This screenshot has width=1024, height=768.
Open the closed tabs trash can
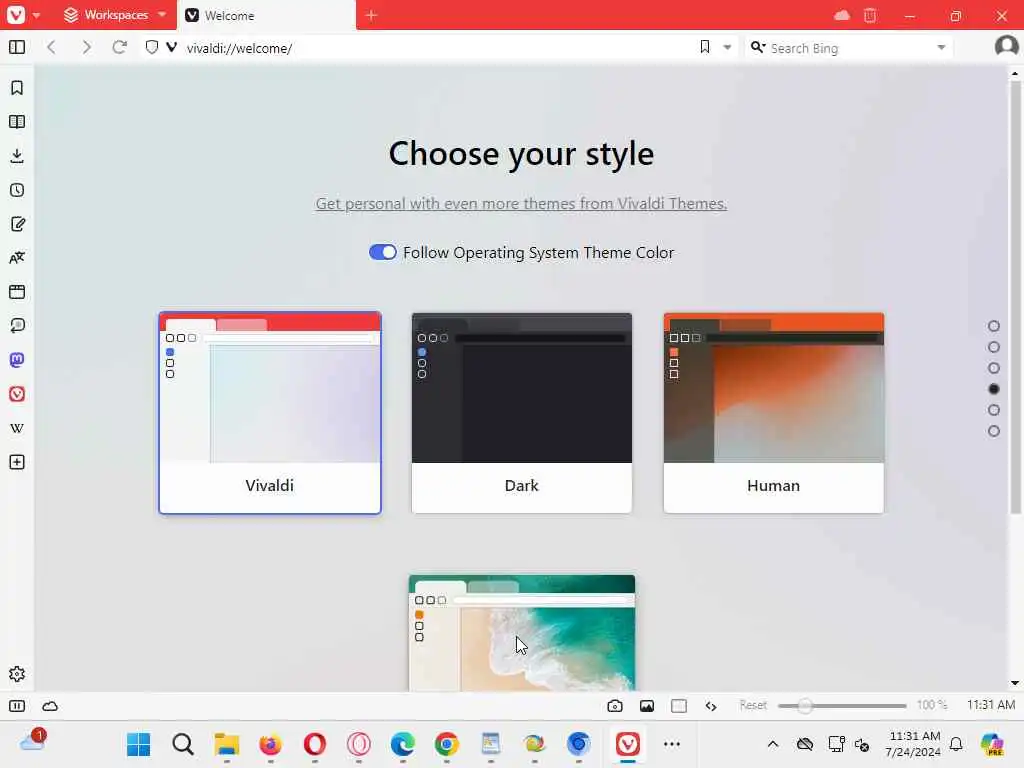click(x=870, y=15)
